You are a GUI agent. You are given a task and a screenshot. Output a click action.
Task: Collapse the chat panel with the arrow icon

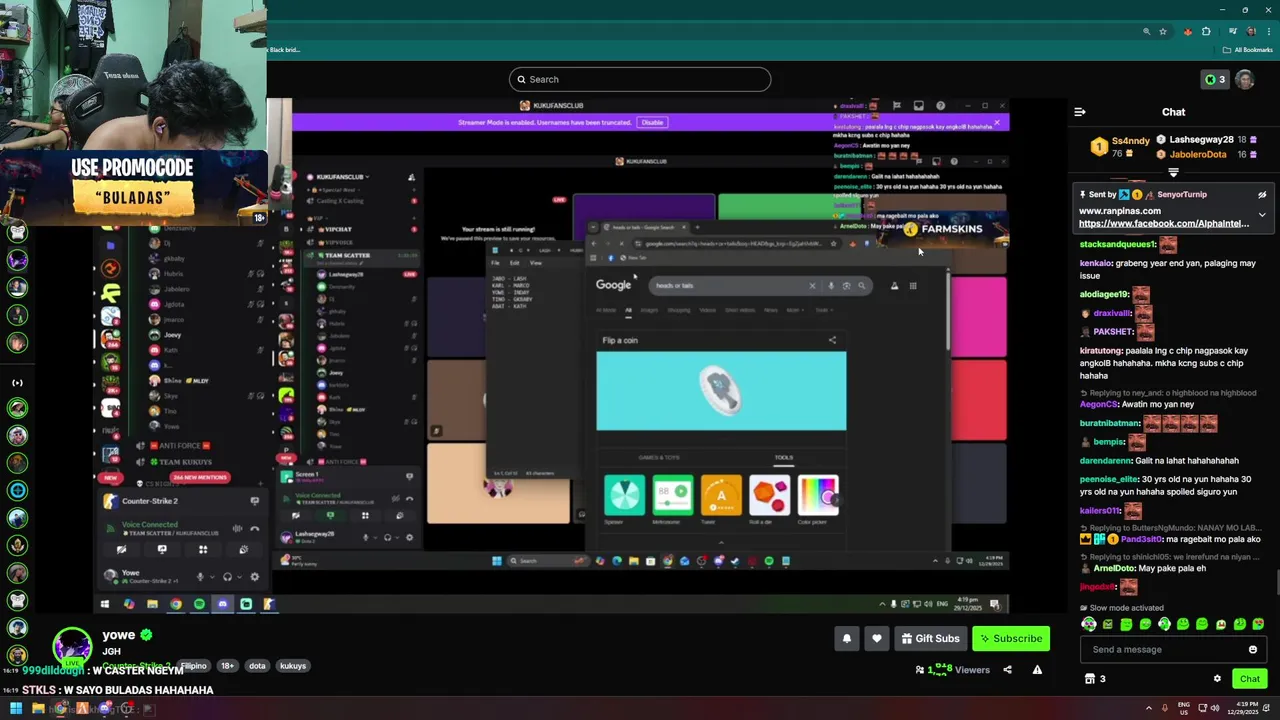tap(1080, 112)
